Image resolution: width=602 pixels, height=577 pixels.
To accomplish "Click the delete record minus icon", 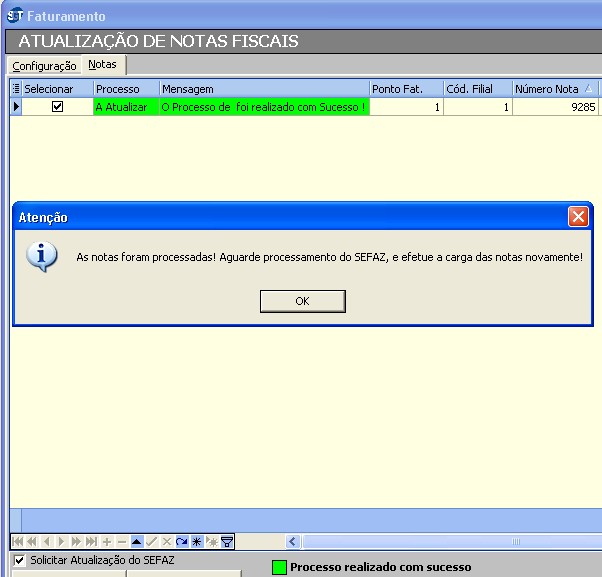I will tap(121, 541).
